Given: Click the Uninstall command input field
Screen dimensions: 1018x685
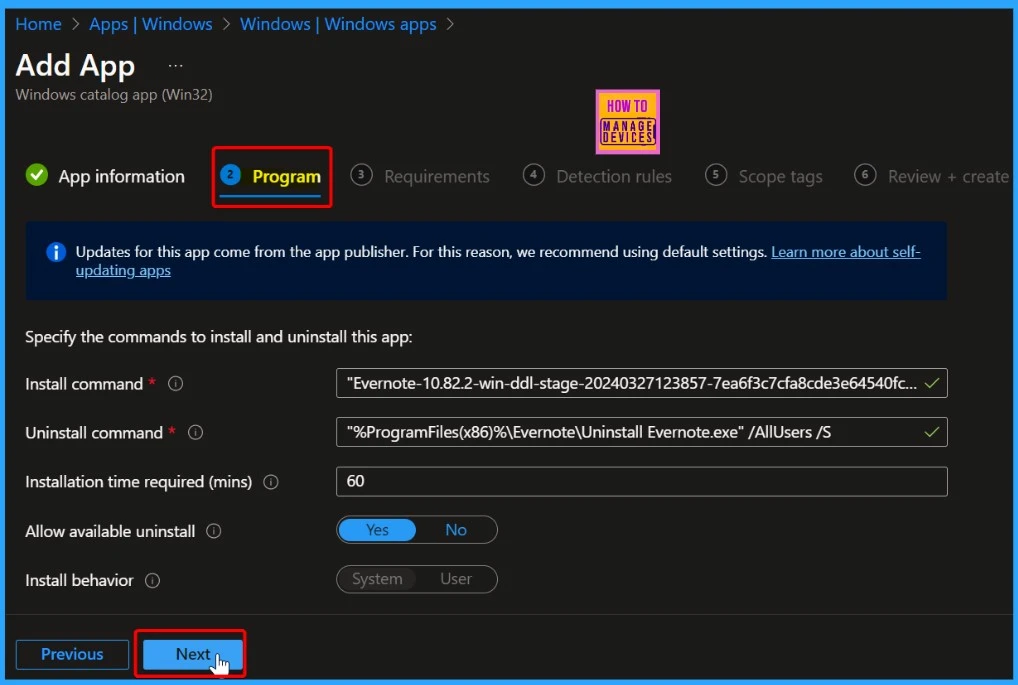Looking at the screenshot, I should pos(641,432).
